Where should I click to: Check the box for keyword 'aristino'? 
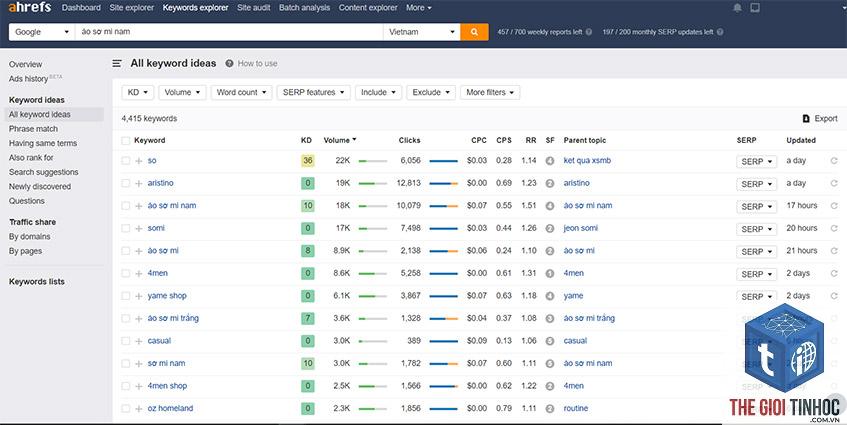coord(125,184)
